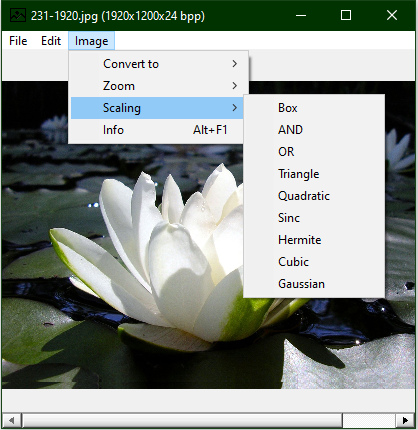
Task: Expand the Zoom submenu arrow
Action: tap(235, 86)
